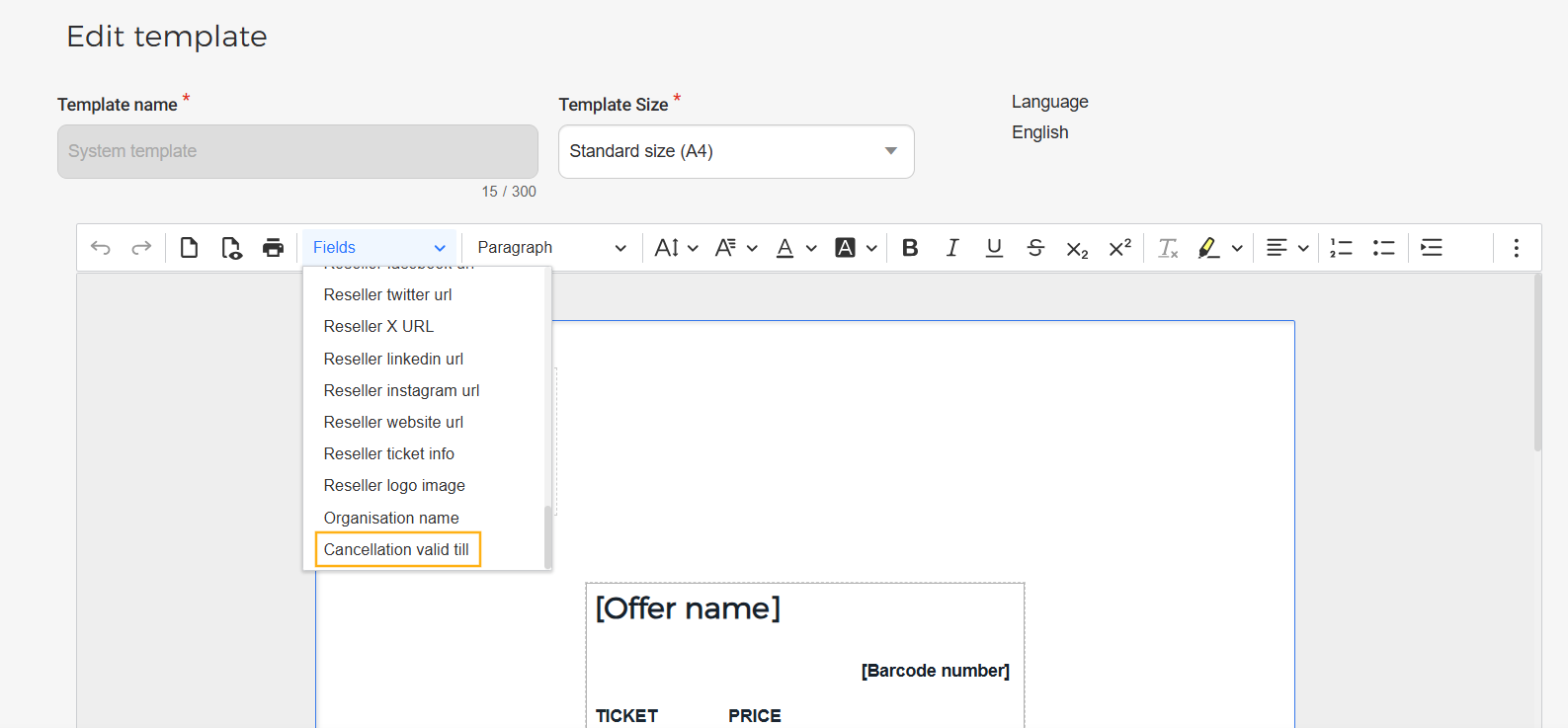
Task: Collapse the Fields dropdown
Action: coord(379,248)
